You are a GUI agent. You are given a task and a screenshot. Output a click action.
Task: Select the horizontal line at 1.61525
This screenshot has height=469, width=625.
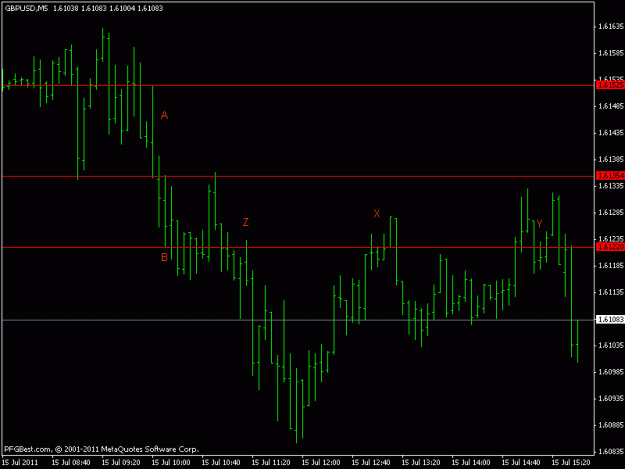(x=298, y=86)
